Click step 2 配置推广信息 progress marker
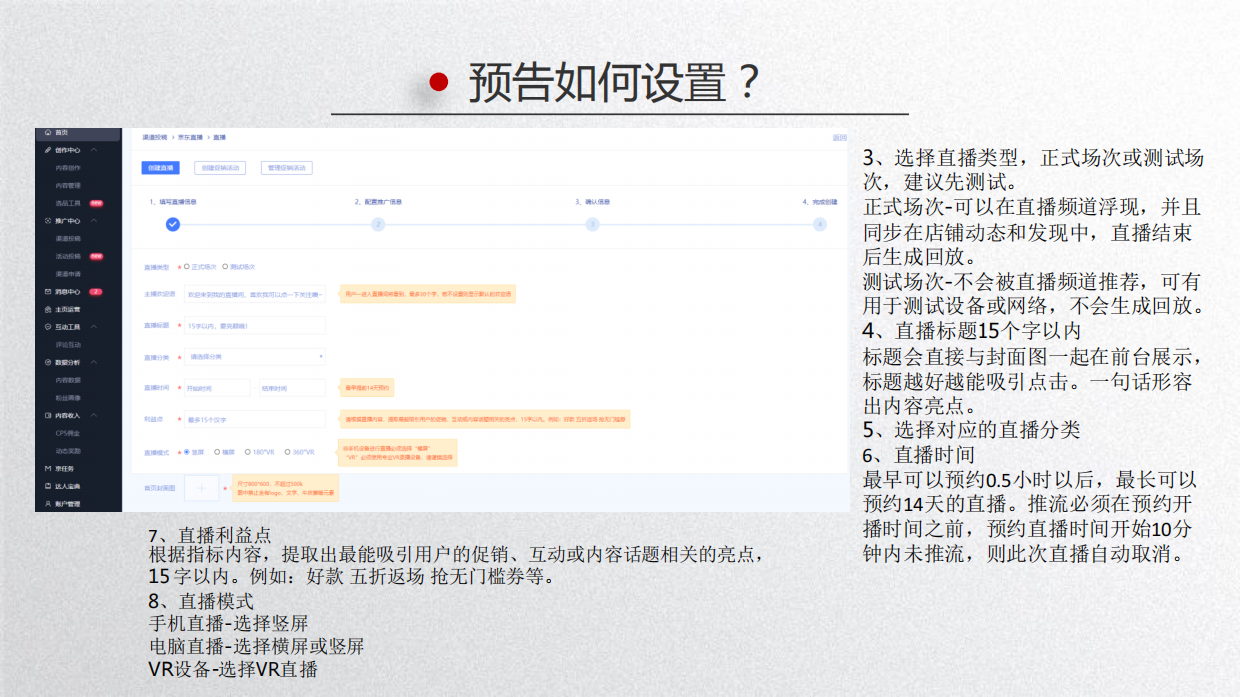Image resolution: width=1240 pixels, height=697 pixels. [378, 225]
